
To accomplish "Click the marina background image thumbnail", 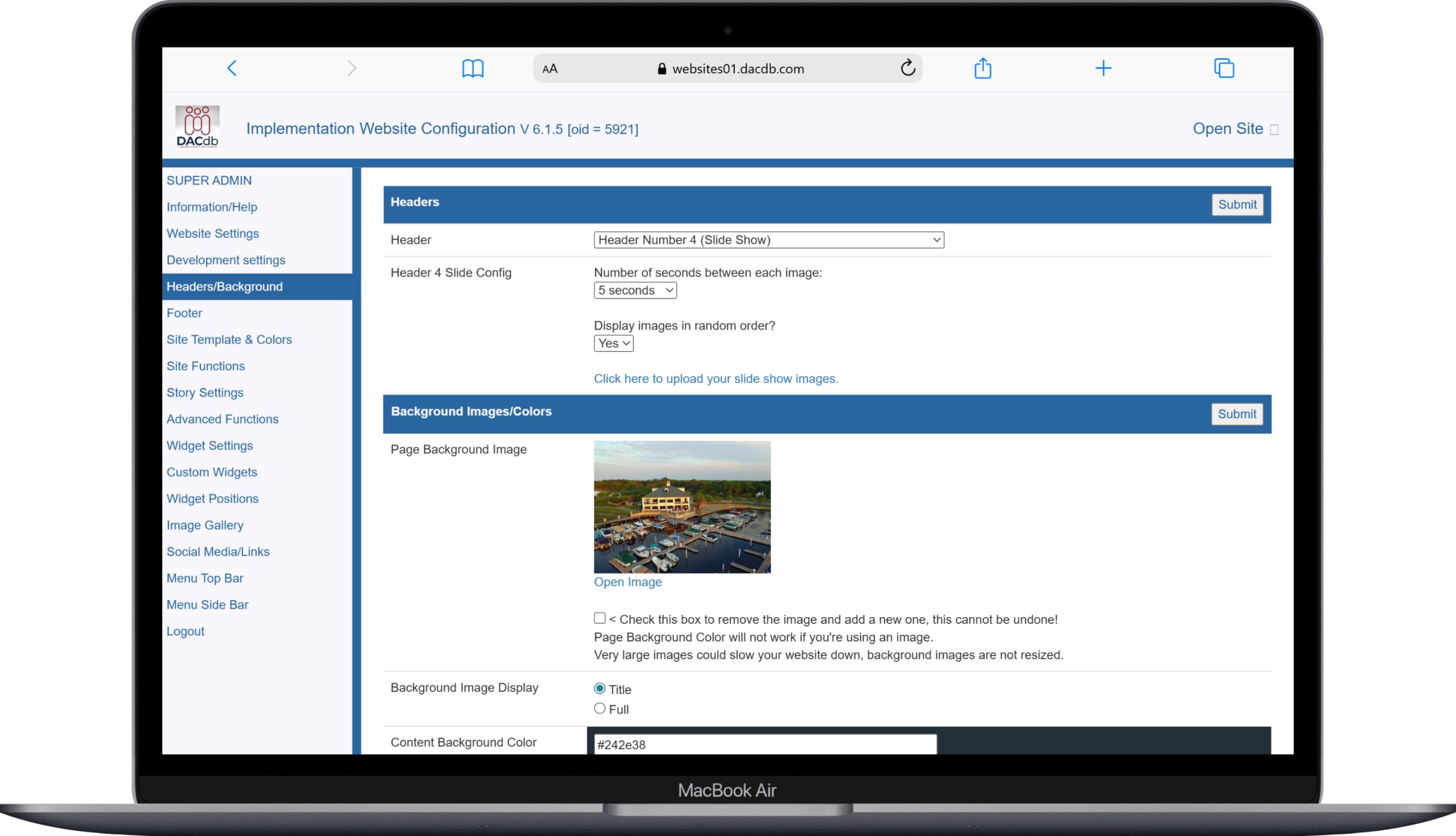I will (682, 506).
